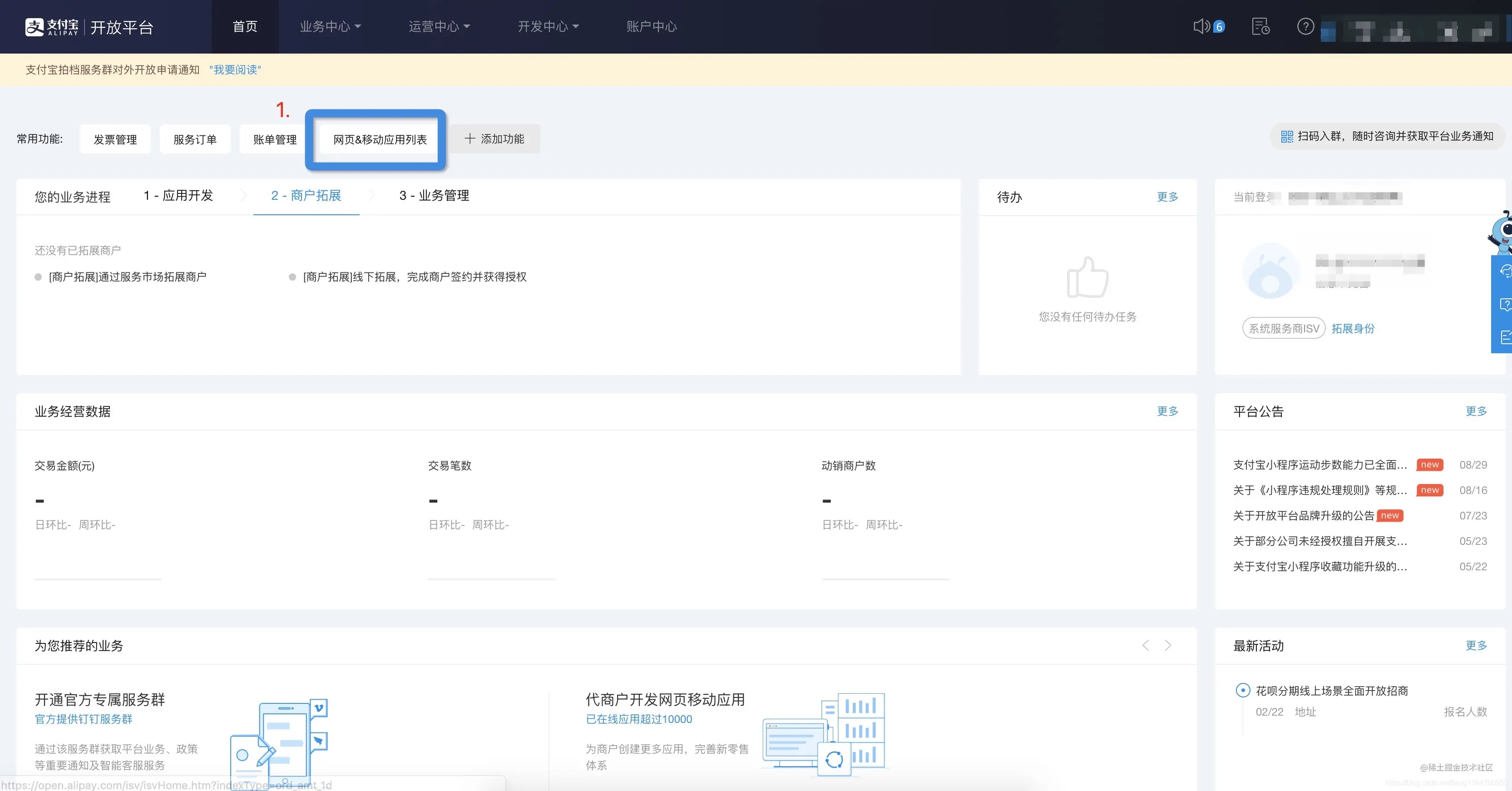Select the activity radio marker for 花呗分期
Image resolution: width=1512 pixels, height=791 pixels.
coord(1243,690)
